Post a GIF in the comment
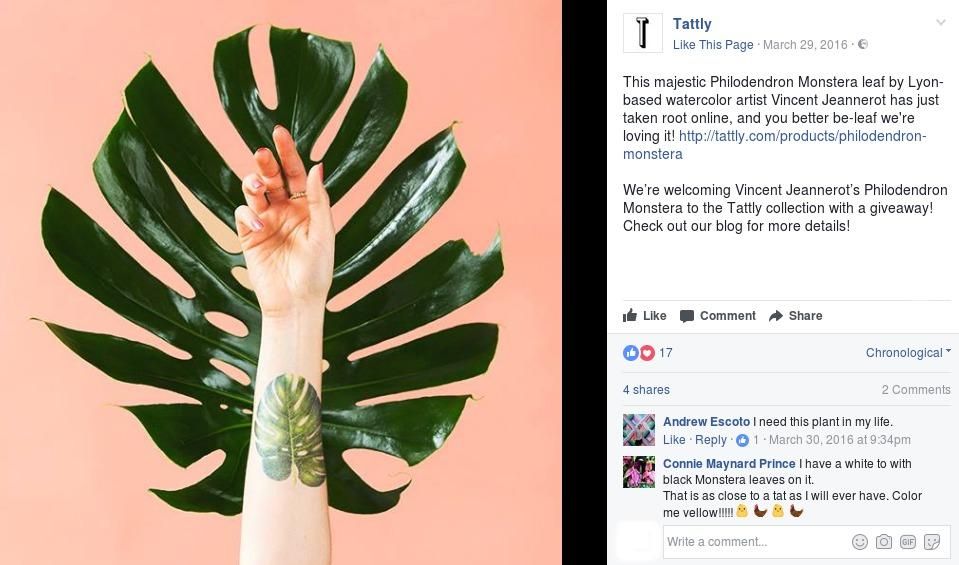This screenshot has height=565, width=959. tap(908, 542)
